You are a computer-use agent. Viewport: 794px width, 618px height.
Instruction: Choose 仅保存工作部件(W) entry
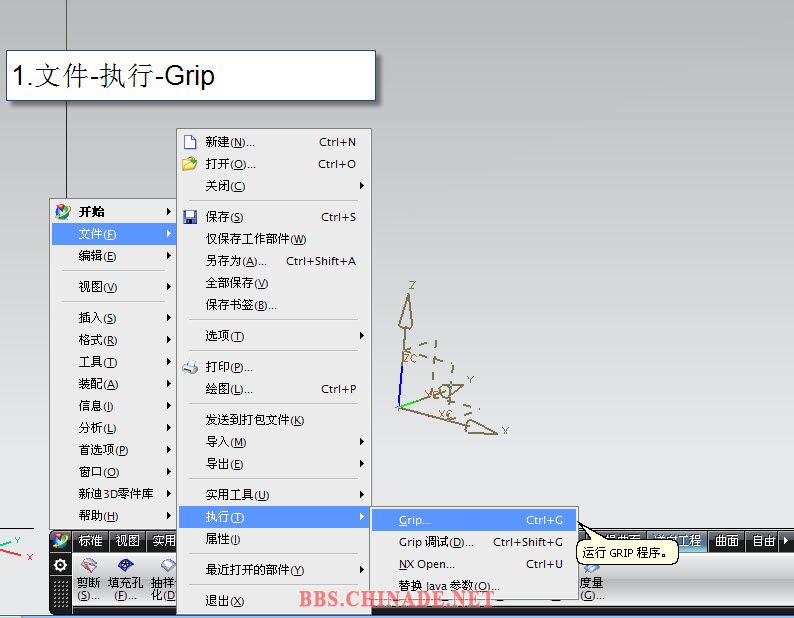tap(273, 239)
